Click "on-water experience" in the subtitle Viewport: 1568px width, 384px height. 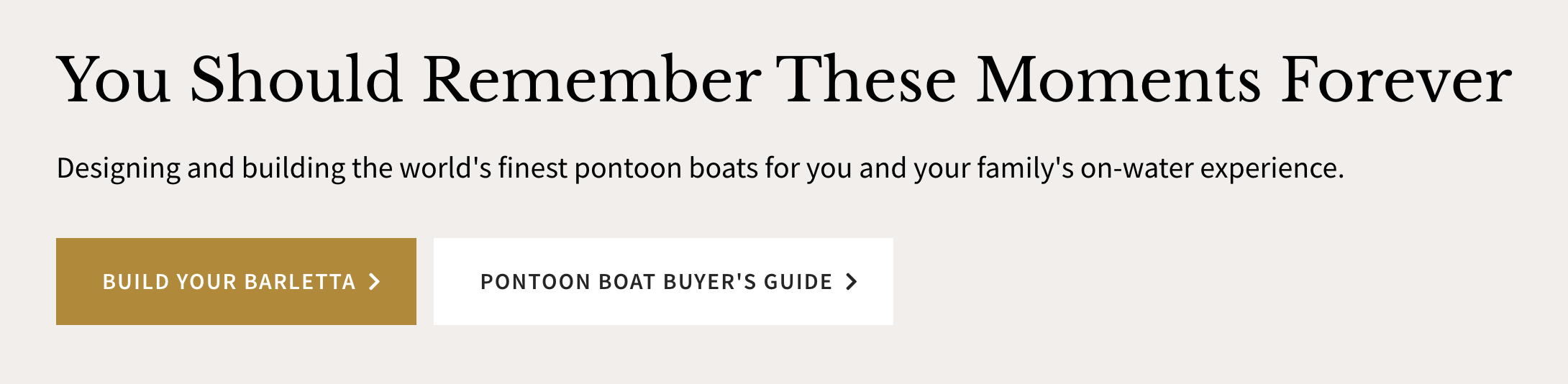click(x=1211, y=168)
